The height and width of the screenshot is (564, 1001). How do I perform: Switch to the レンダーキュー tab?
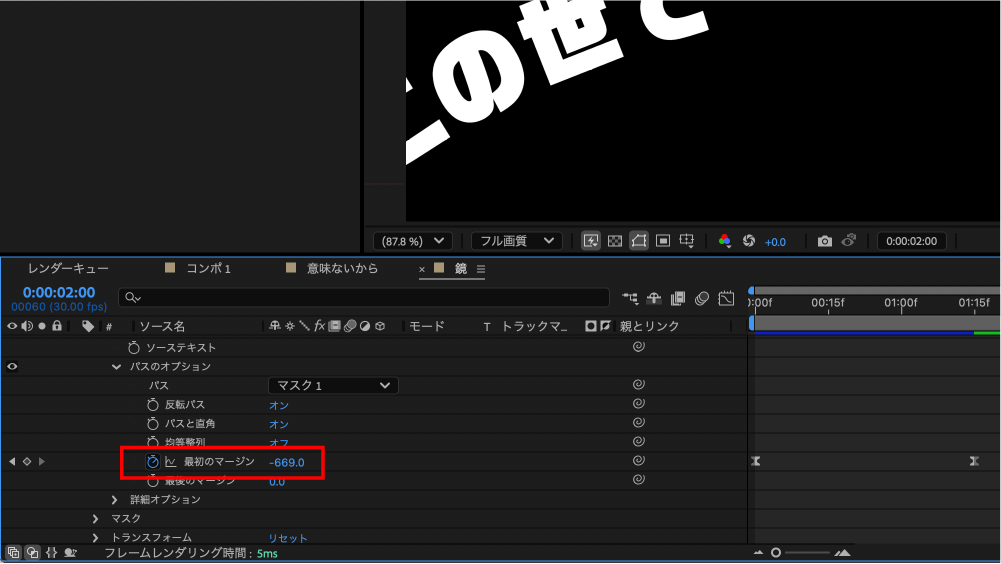tap(68, 268)
